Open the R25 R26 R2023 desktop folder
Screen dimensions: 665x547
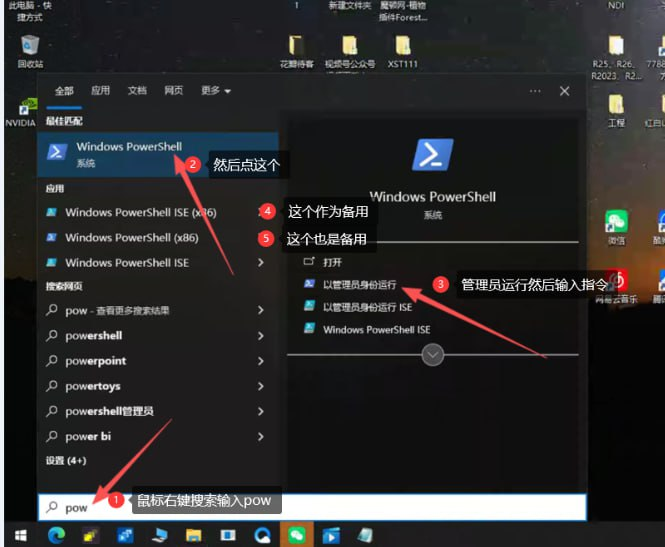[x=616, y=58]
